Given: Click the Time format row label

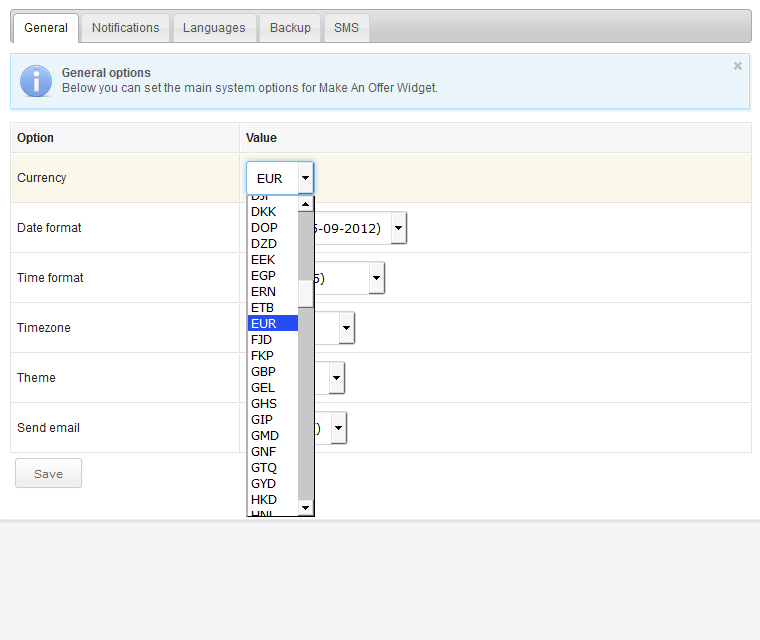Looking at the screenshot, I should [50, 278].
